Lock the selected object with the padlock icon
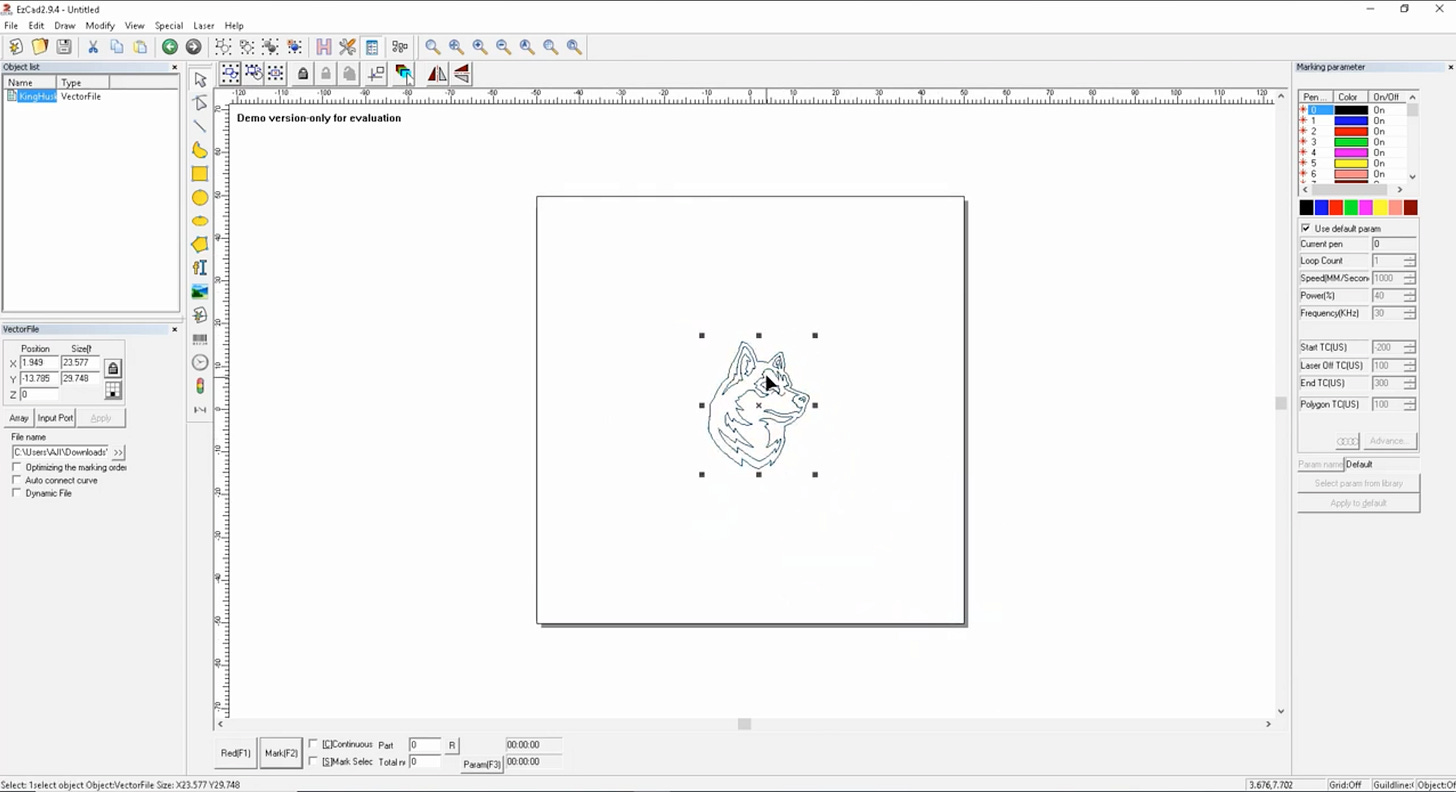 [303, 73]
